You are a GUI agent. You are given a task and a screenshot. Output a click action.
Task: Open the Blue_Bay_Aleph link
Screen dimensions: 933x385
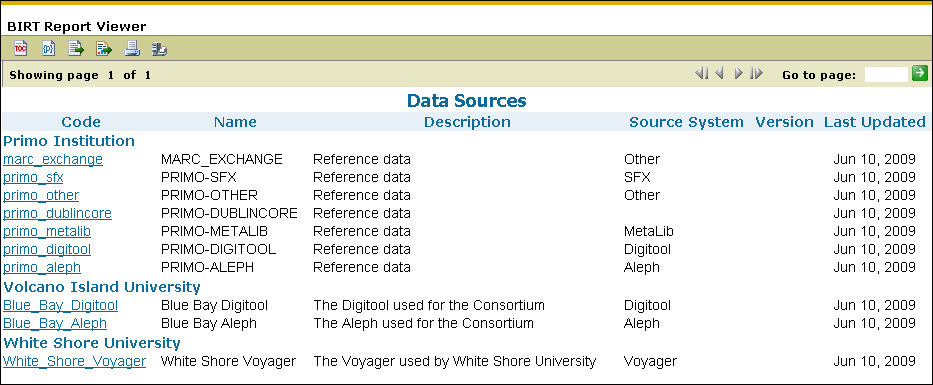[55, 323]
